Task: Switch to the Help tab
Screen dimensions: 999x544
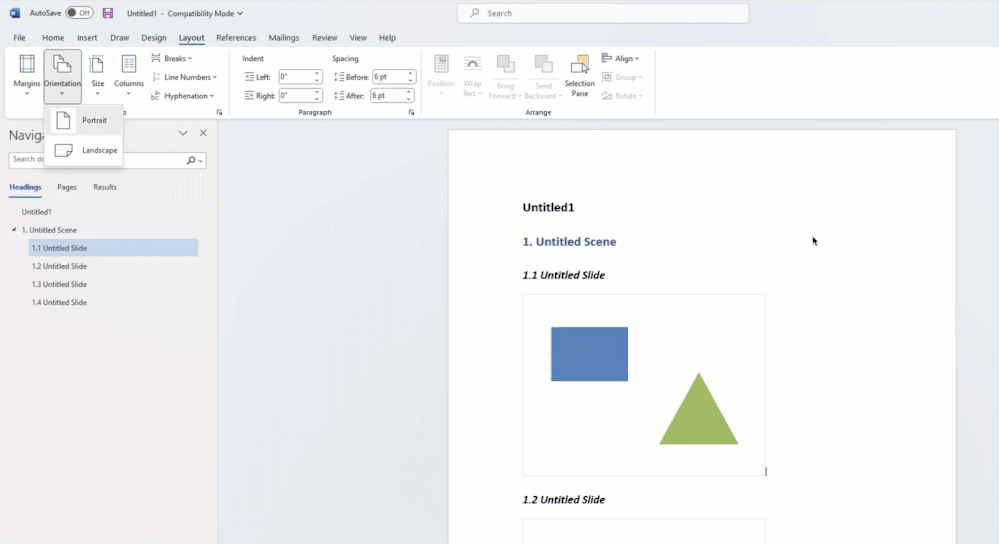Action: point(387,38)
